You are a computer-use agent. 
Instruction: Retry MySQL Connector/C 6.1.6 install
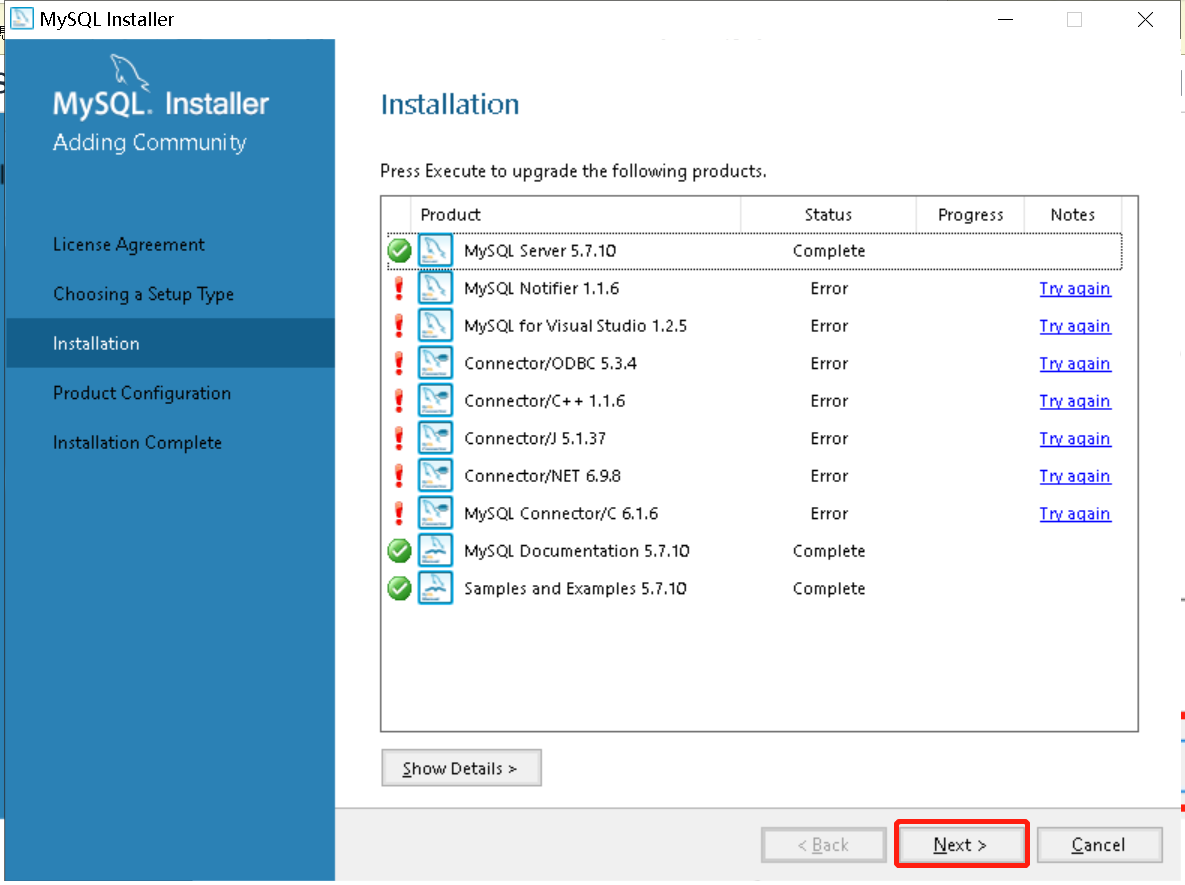coord(1074,514)
